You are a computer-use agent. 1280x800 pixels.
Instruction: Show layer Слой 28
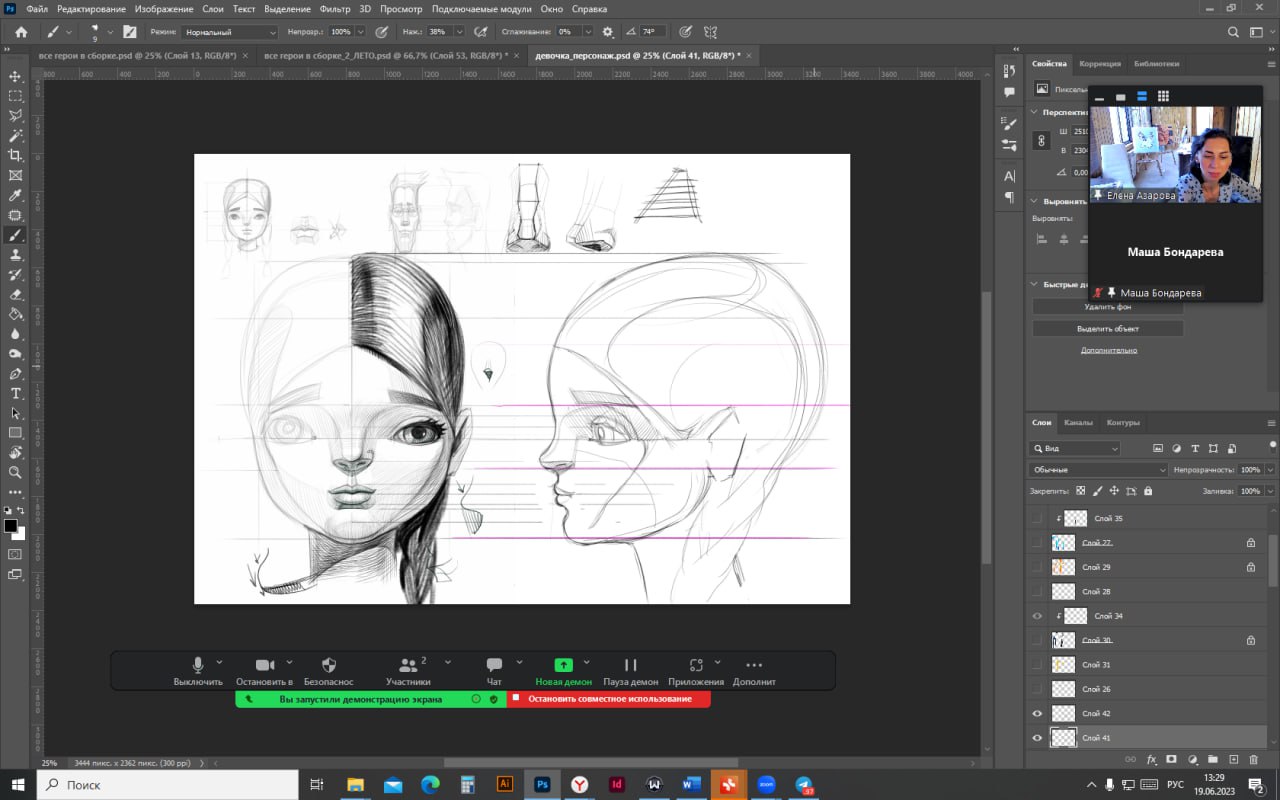pos(1037,592)
